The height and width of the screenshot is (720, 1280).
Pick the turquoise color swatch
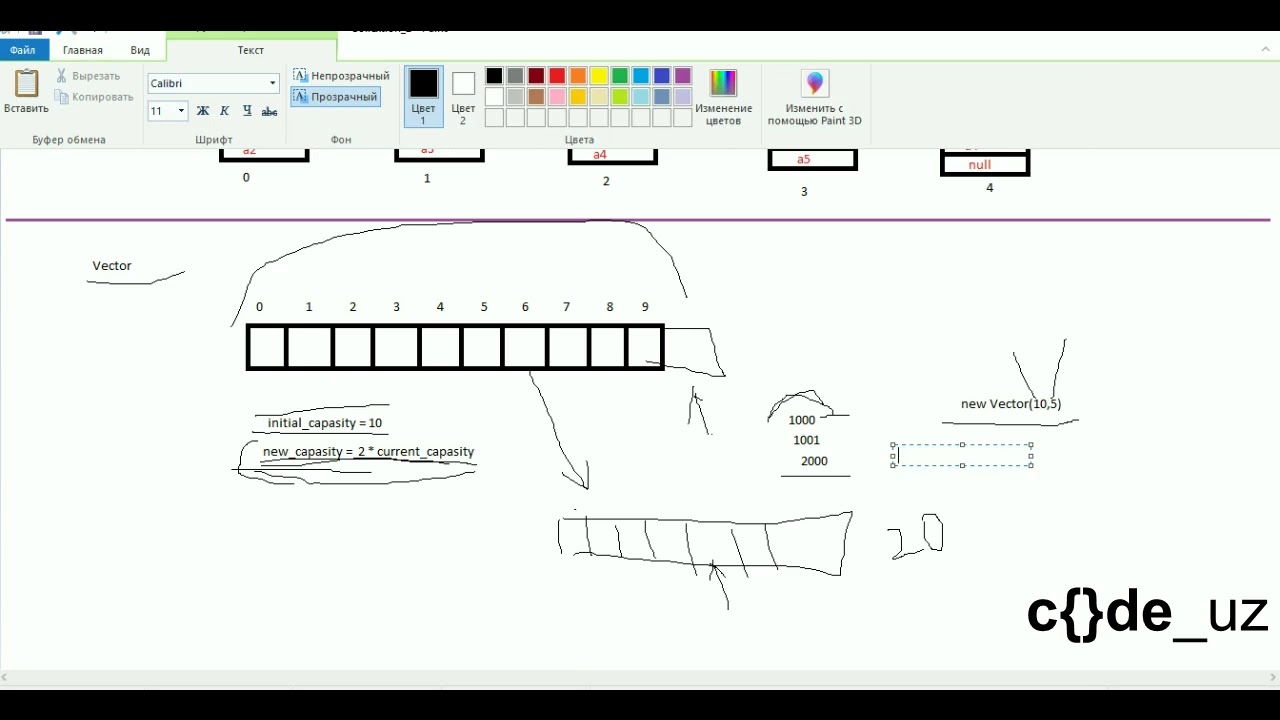641,76
